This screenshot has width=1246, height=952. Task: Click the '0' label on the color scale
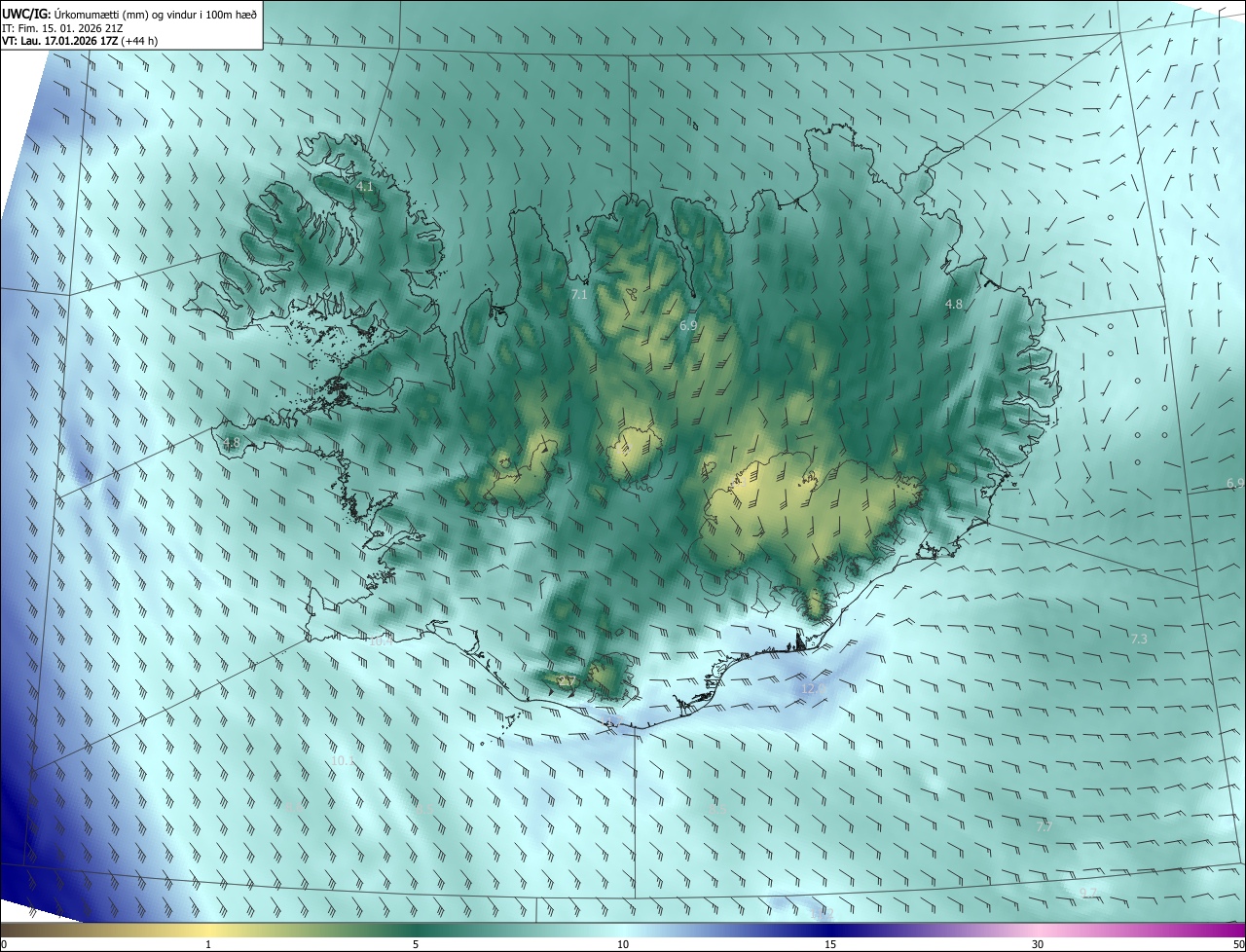click(x=4, y=944)
